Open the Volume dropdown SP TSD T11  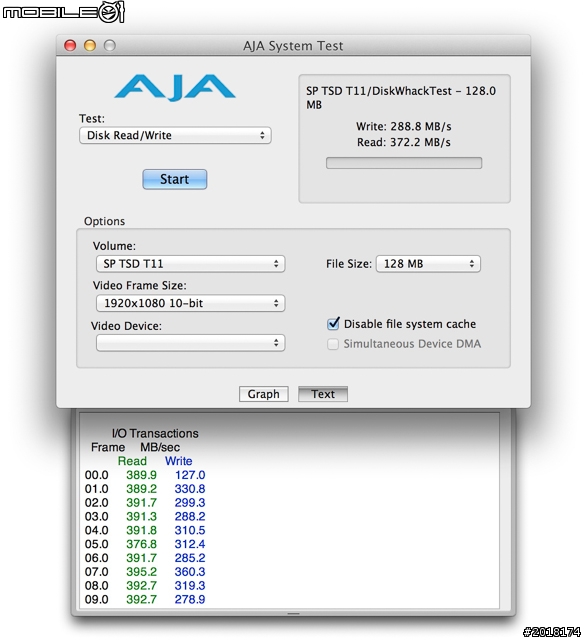click(190, 264)
